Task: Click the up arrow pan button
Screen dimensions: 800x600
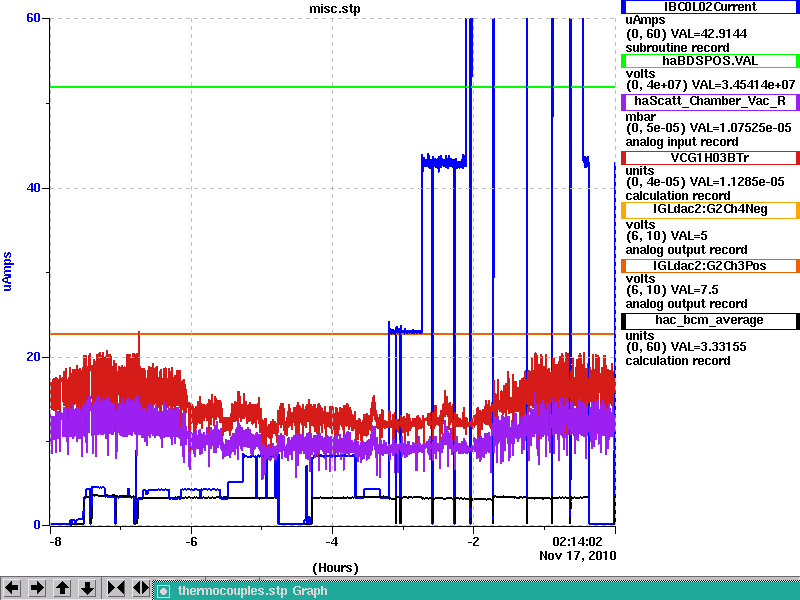Action: (x=62, y=588)
